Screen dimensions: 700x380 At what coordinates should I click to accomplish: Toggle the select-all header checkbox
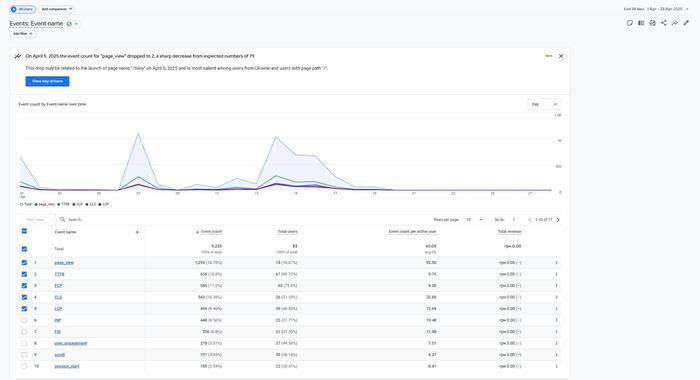[24, 231]
